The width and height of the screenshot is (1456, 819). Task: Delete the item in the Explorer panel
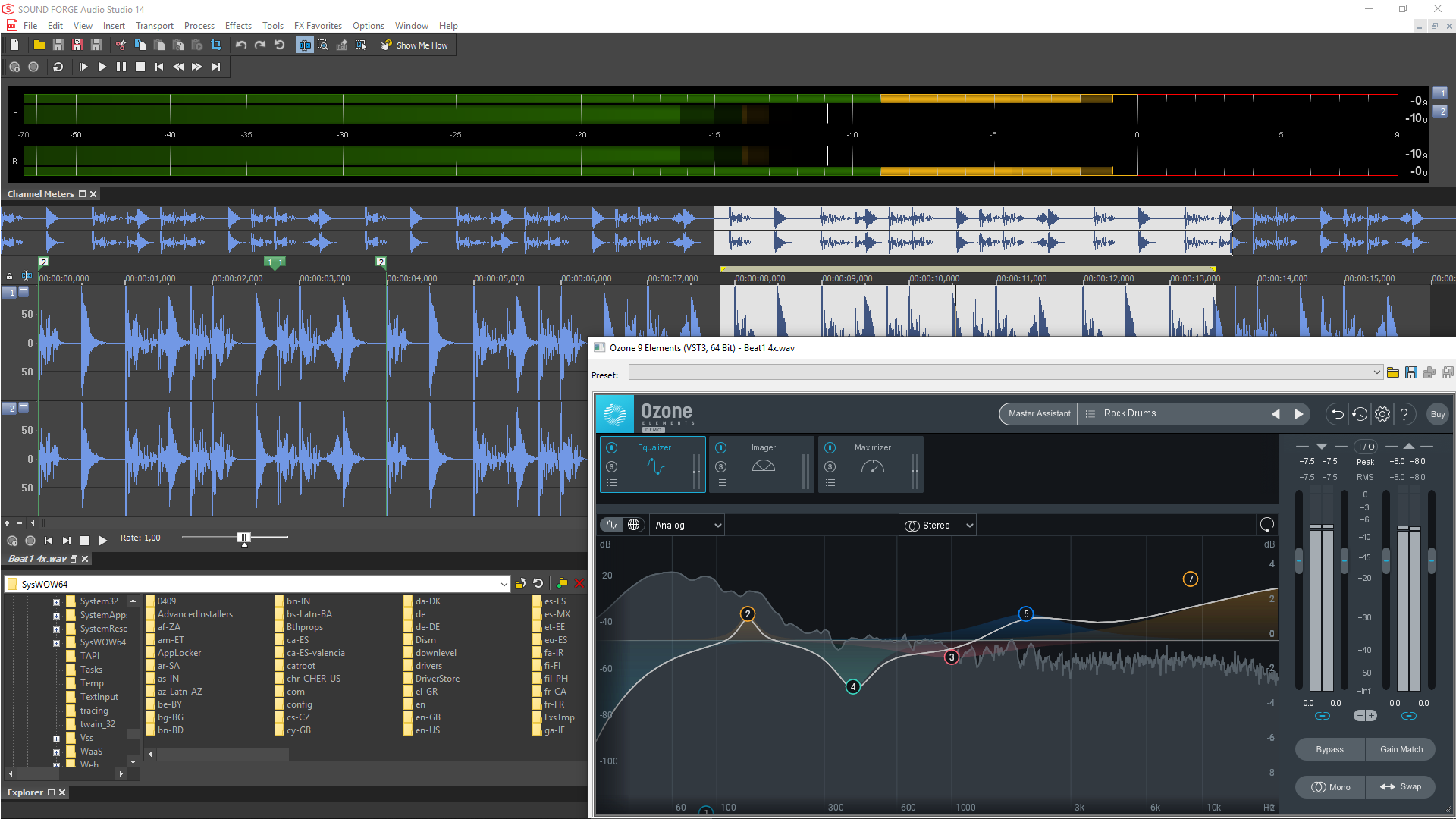579,583
